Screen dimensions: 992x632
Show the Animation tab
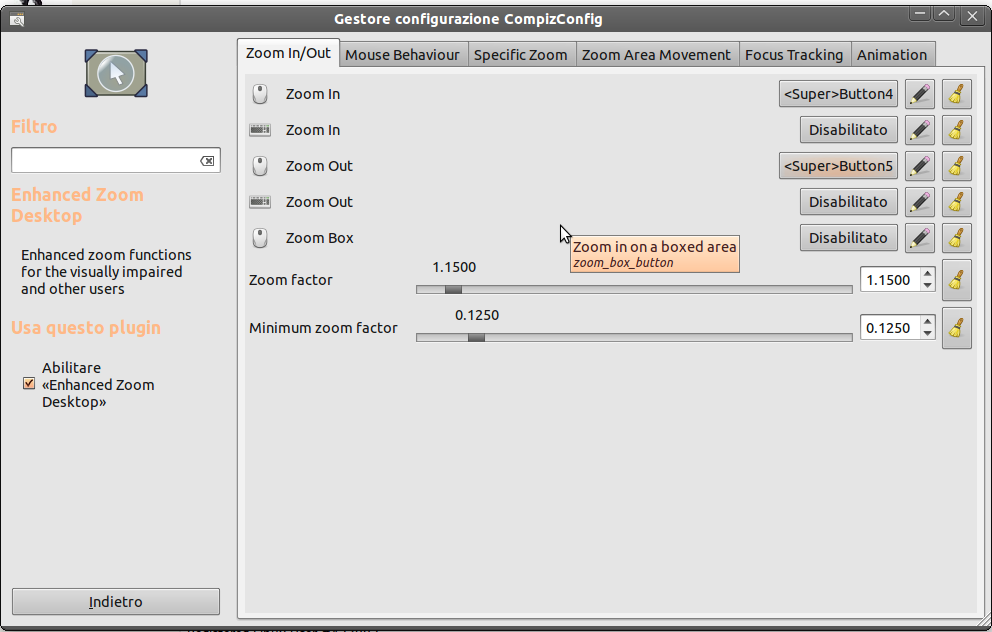point(892,55)
